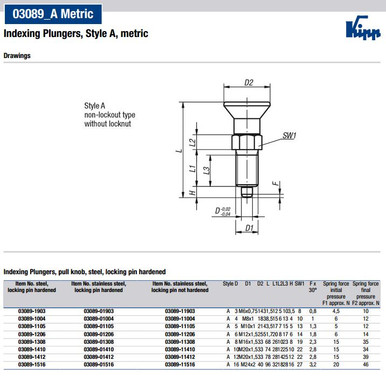Click the "Spring force initial pressure F1" column header

[336, 293]
